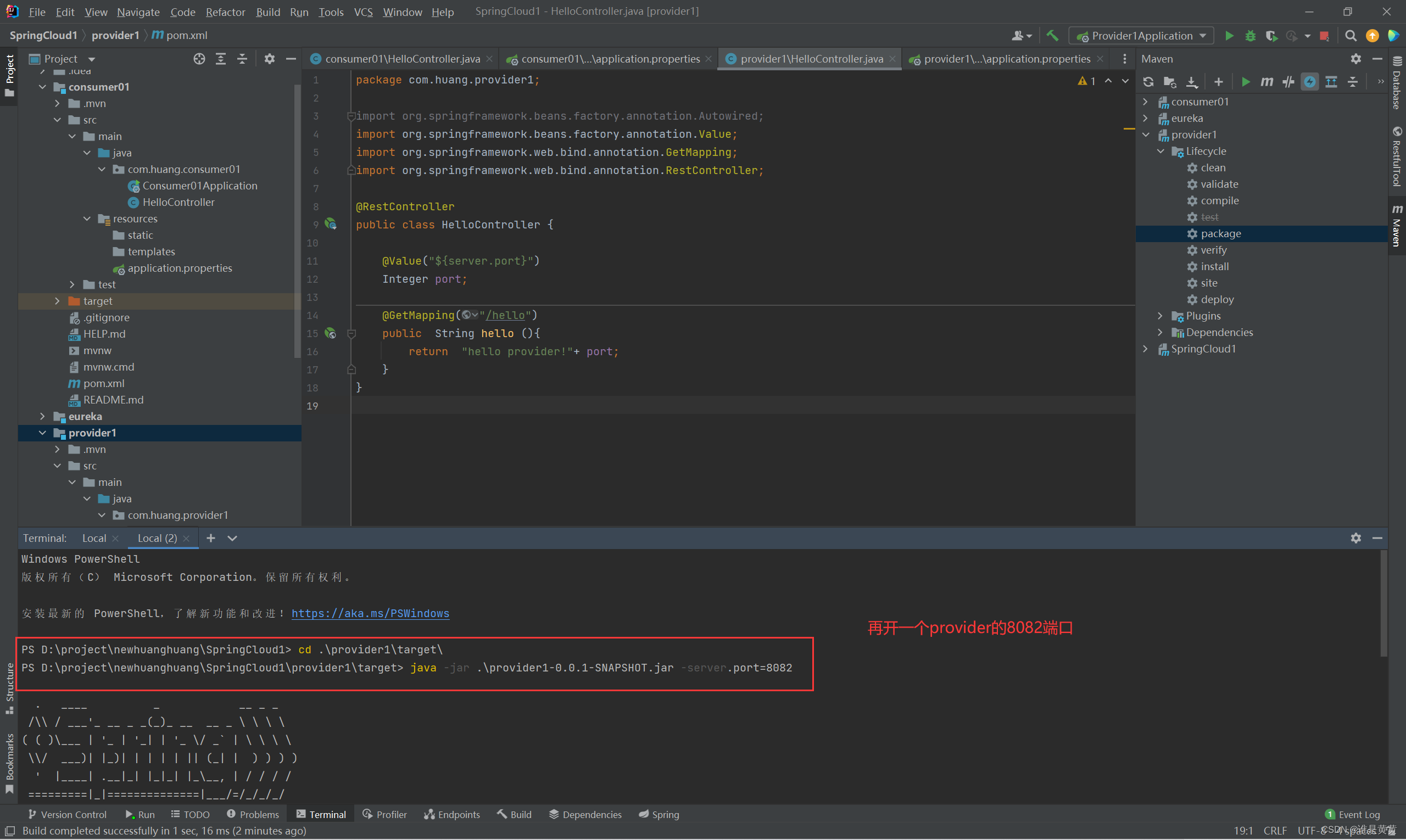This screenshot has width=1406, height=840.
Task: Open the VCS menu
Action: pyautogui.click(x=364, y=12)
